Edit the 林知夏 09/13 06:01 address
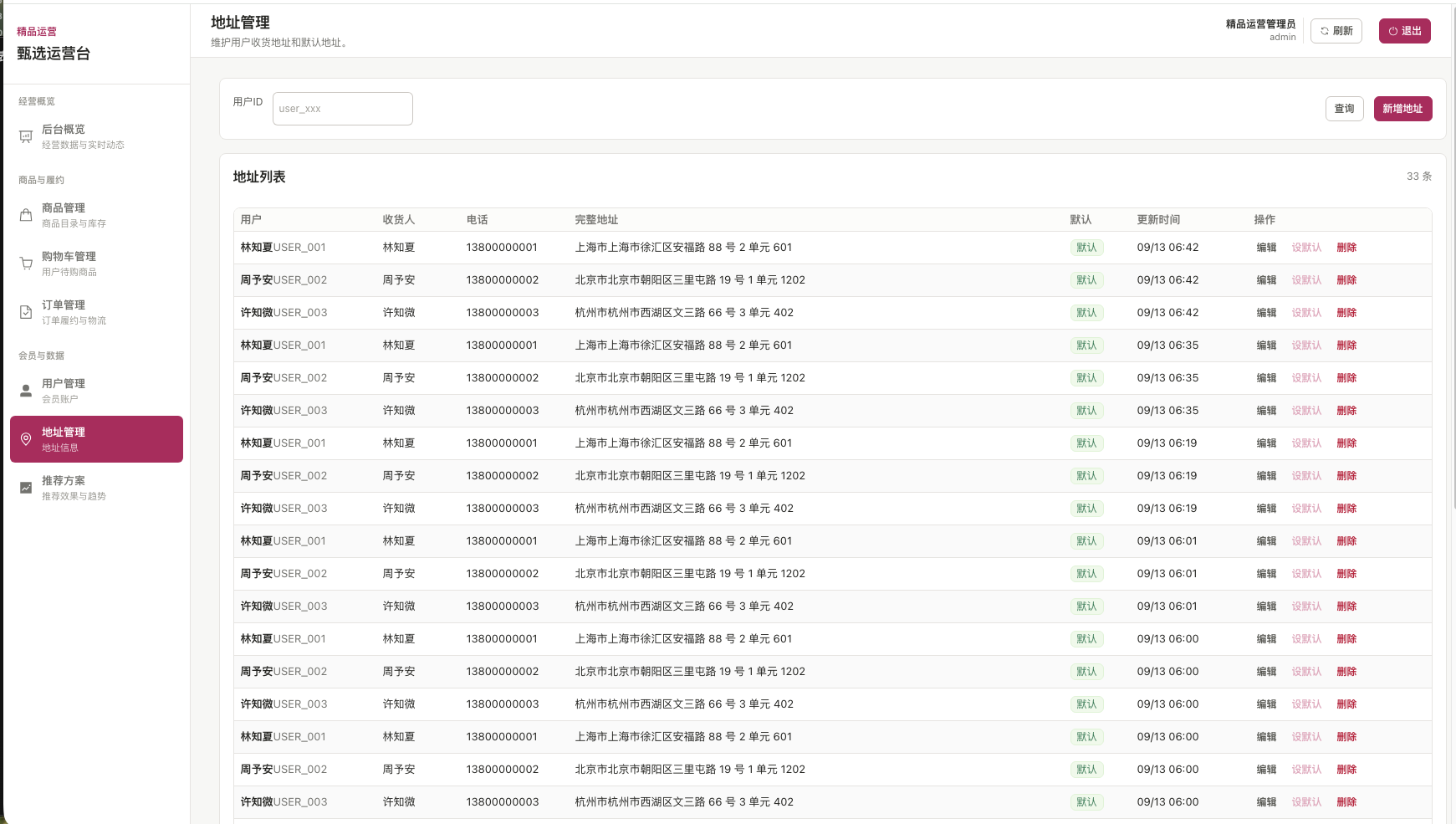The width and height of the screenshot is (1456, 824). [1266, 541]
